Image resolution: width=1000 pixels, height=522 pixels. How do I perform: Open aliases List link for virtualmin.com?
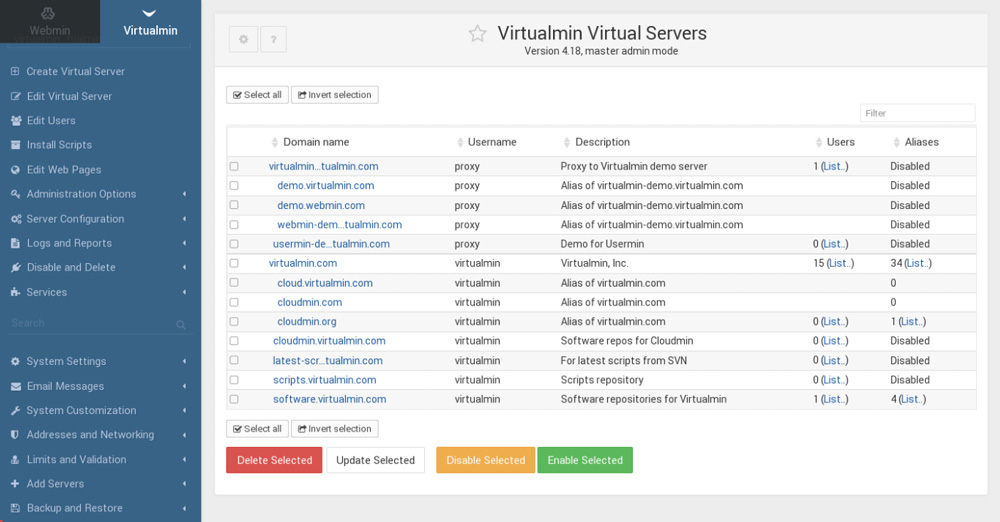(917, 263)
